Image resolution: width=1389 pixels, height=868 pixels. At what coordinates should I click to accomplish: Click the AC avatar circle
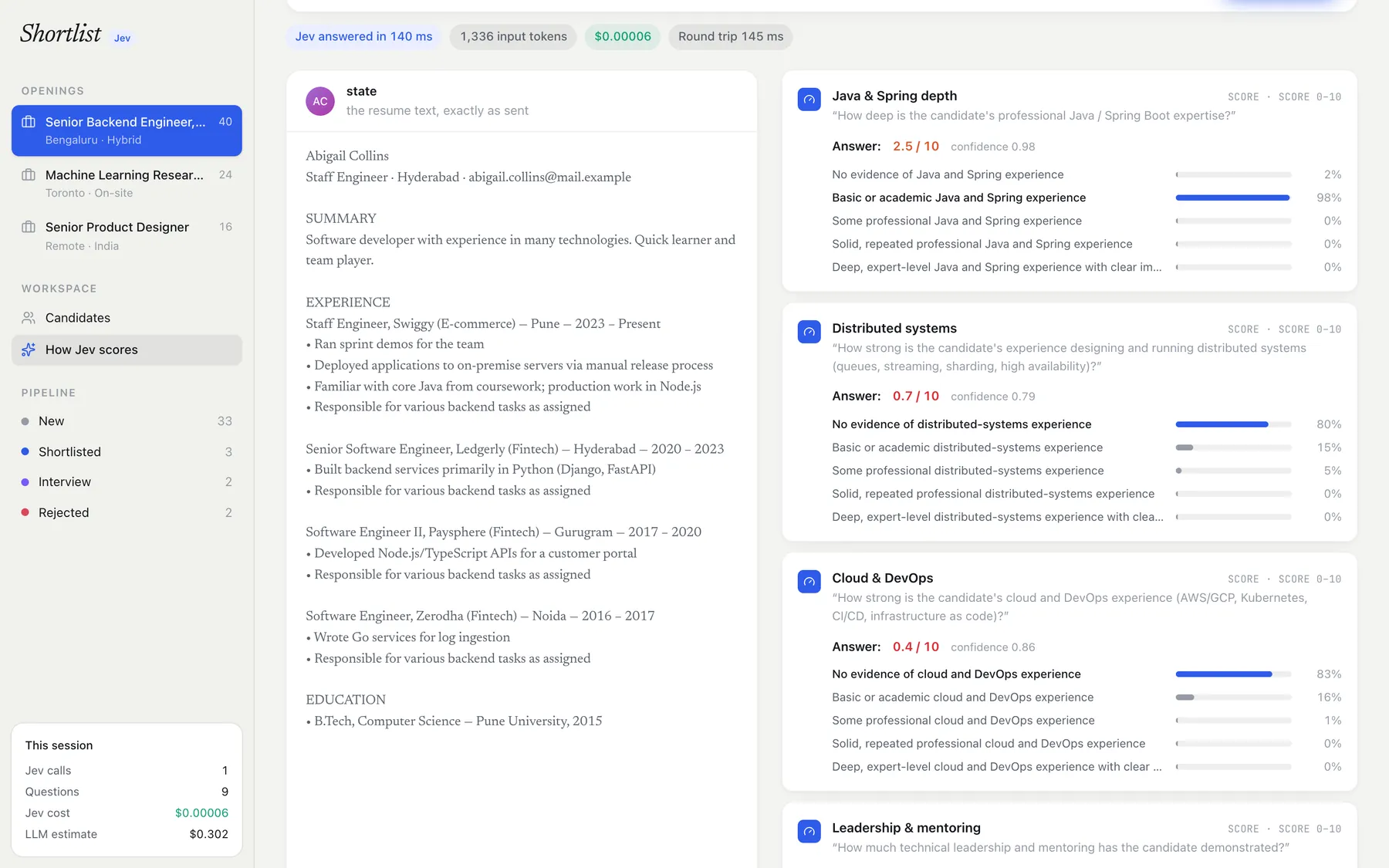pyautogui.click(x=320, y=101)
